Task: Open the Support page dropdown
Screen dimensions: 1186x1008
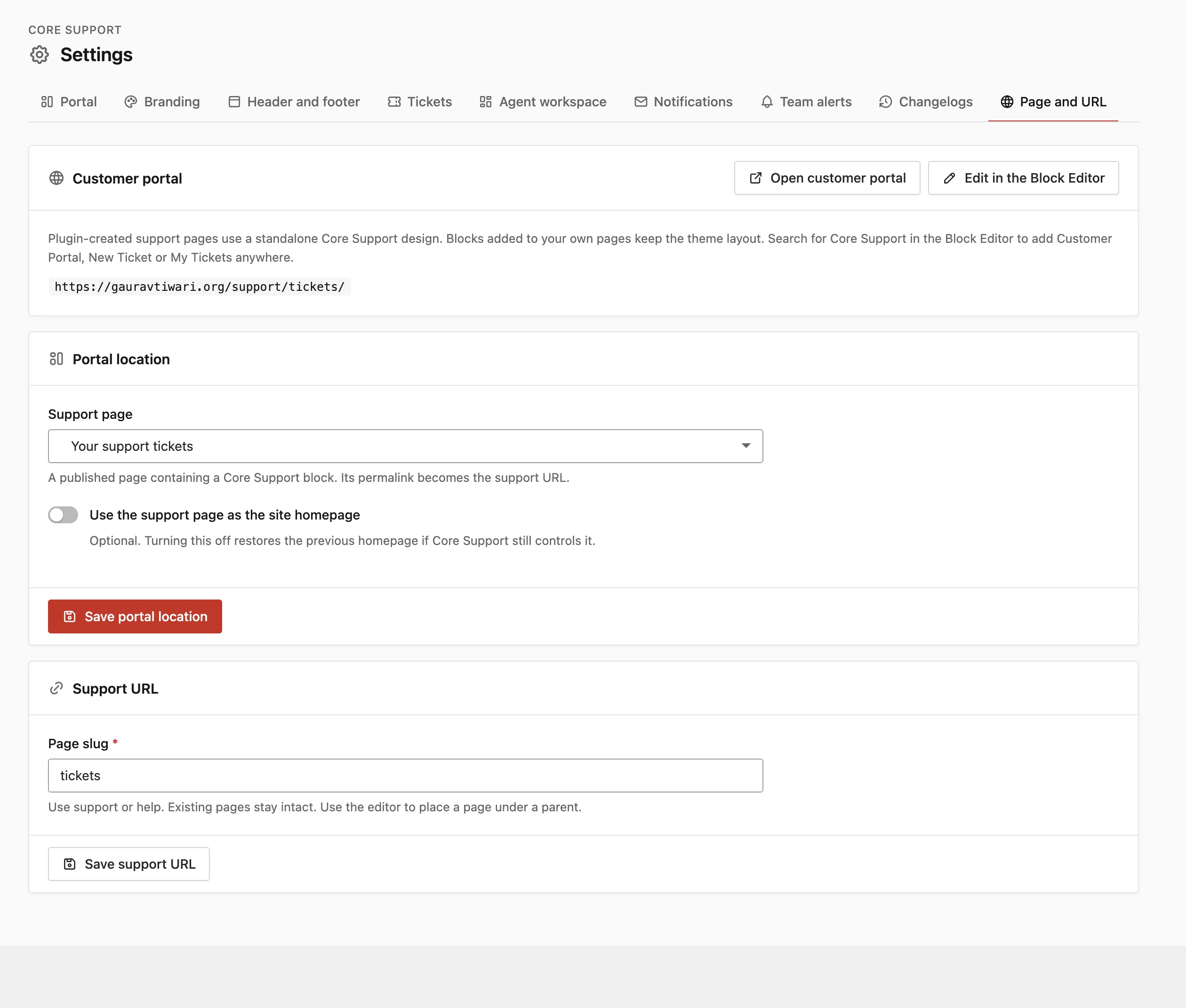Action: click(405, 446)
